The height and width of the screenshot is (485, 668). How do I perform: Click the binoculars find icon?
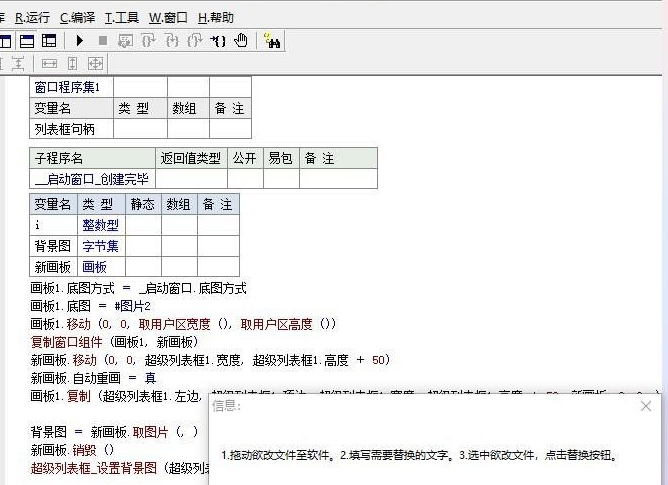(x=272, y=41)
